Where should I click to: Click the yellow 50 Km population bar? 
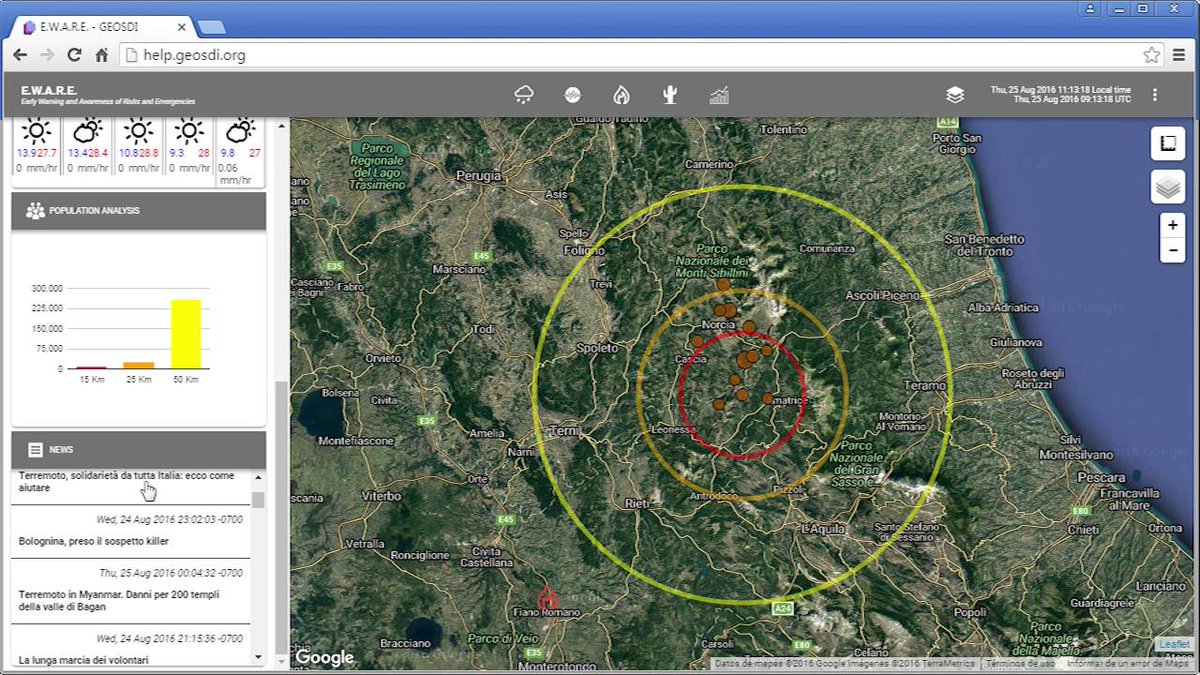click(x=185, y=334)
